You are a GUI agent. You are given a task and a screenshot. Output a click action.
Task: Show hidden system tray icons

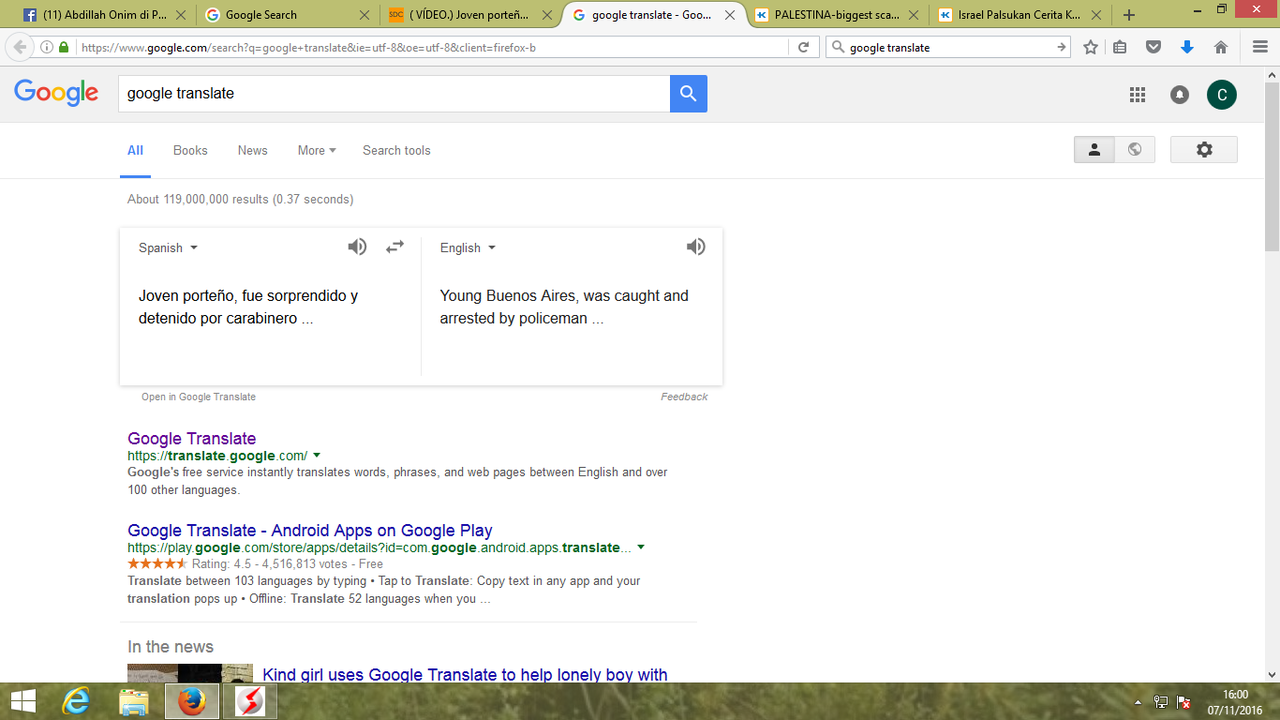pyautogui.click(x=1138, y=702)
